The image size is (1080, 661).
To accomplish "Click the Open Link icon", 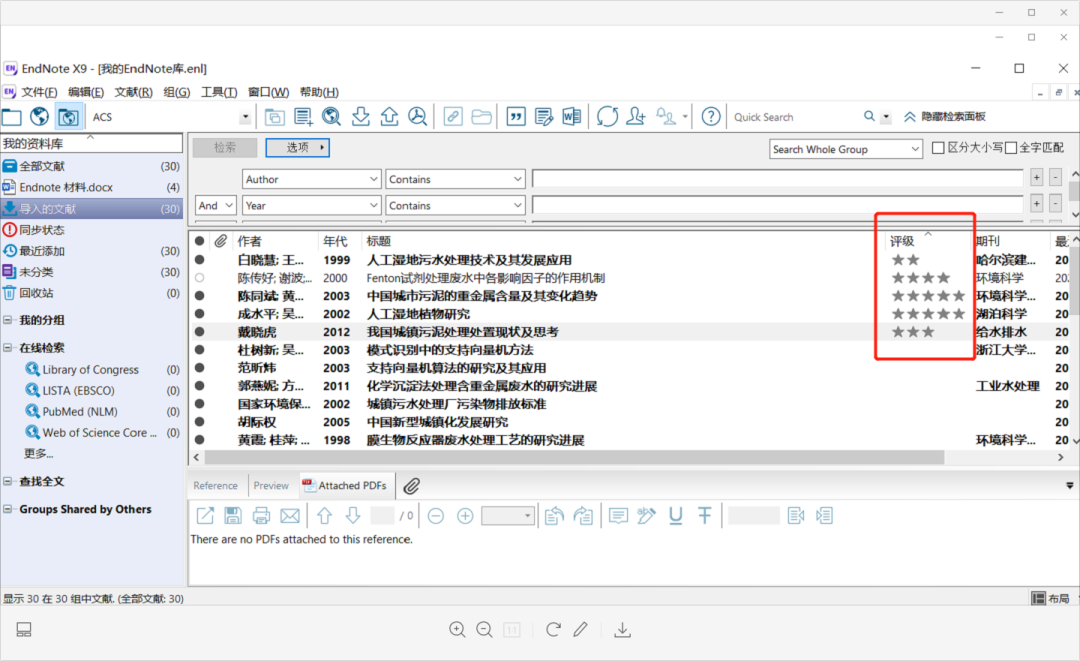I will (x=453, y=117).
